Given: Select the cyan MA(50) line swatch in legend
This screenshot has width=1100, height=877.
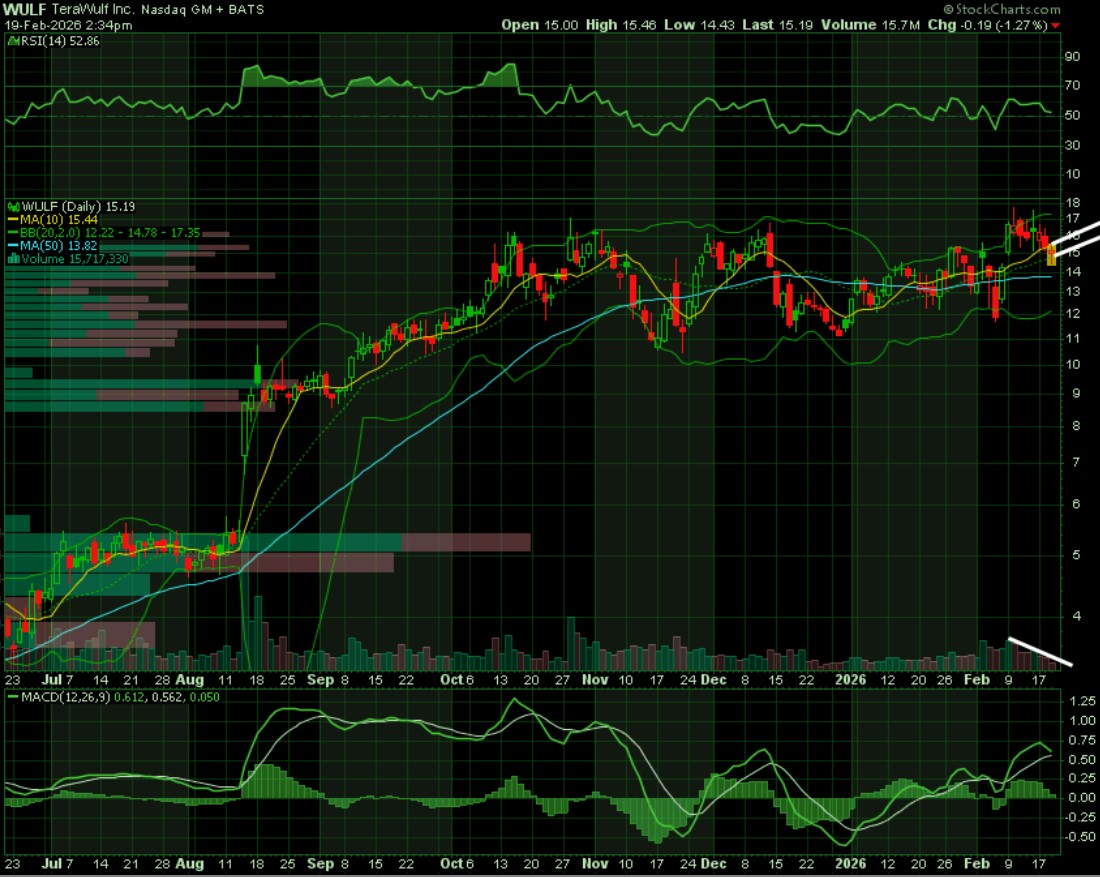Looking at the screenshot, I should pyautogui.click(x=13, y=246).
